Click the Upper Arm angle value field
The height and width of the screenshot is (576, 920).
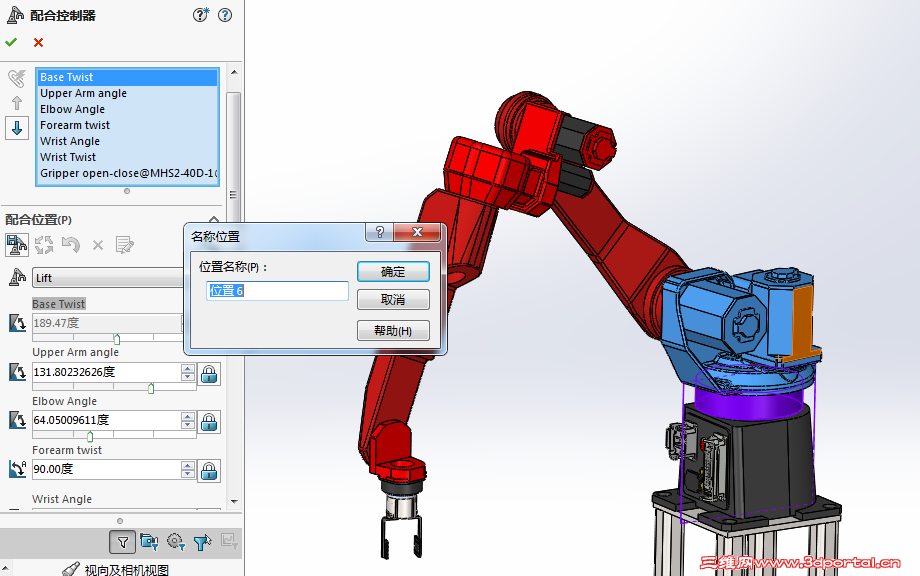pyautogui.click(x=106, y=372)
